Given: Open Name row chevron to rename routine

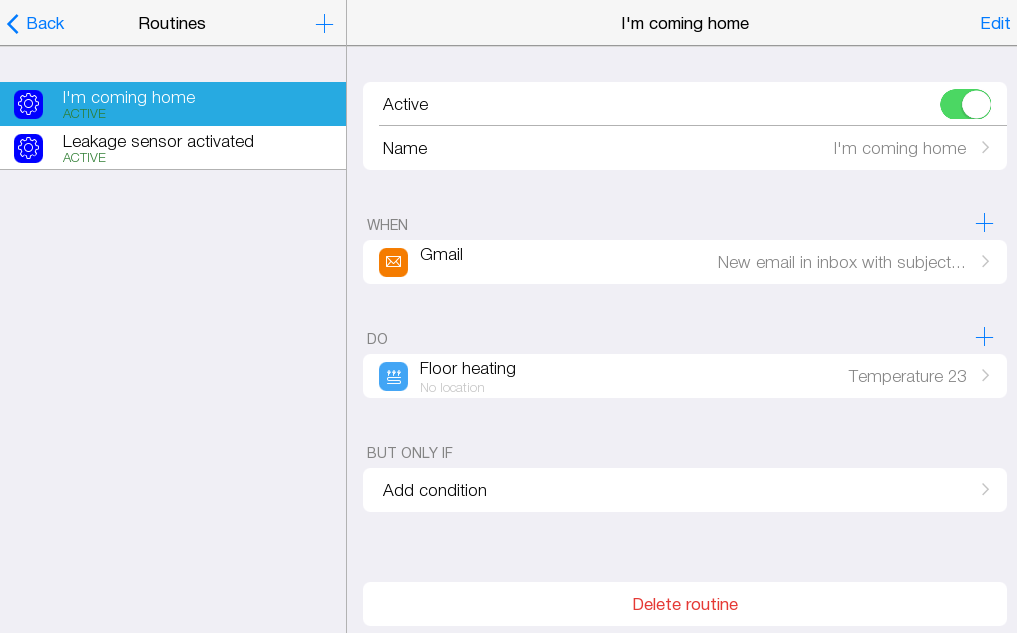Looking at the screenshot, I should point(985,148).
